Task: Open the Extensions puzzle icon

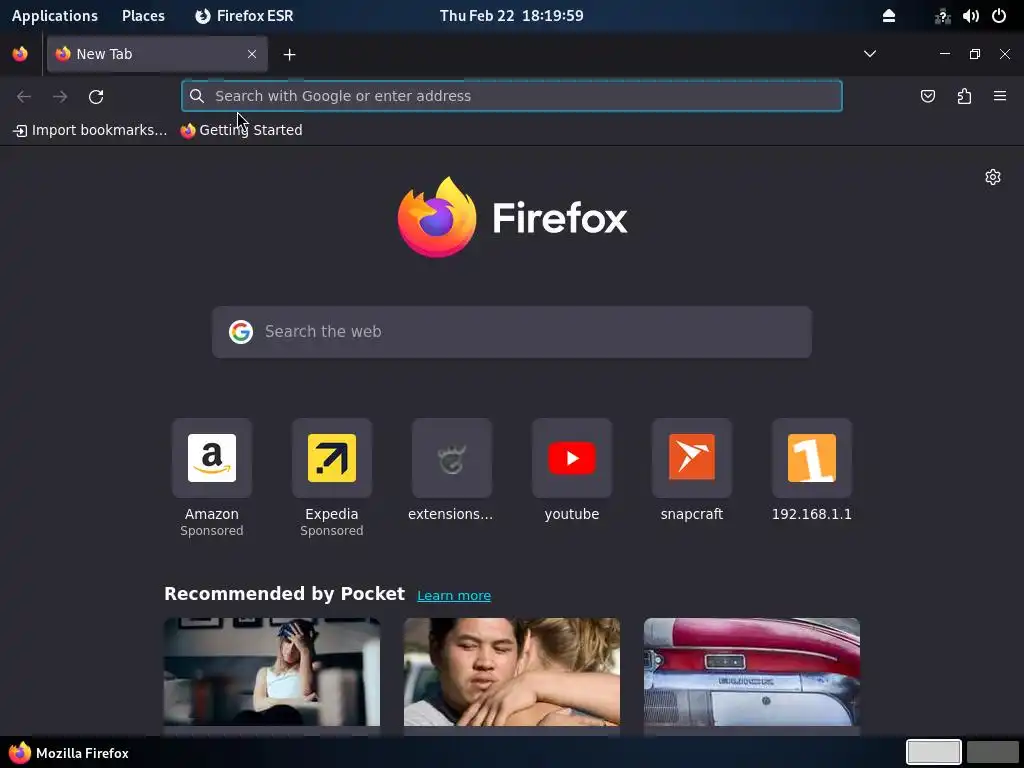Action: click(x=964, y=97)
